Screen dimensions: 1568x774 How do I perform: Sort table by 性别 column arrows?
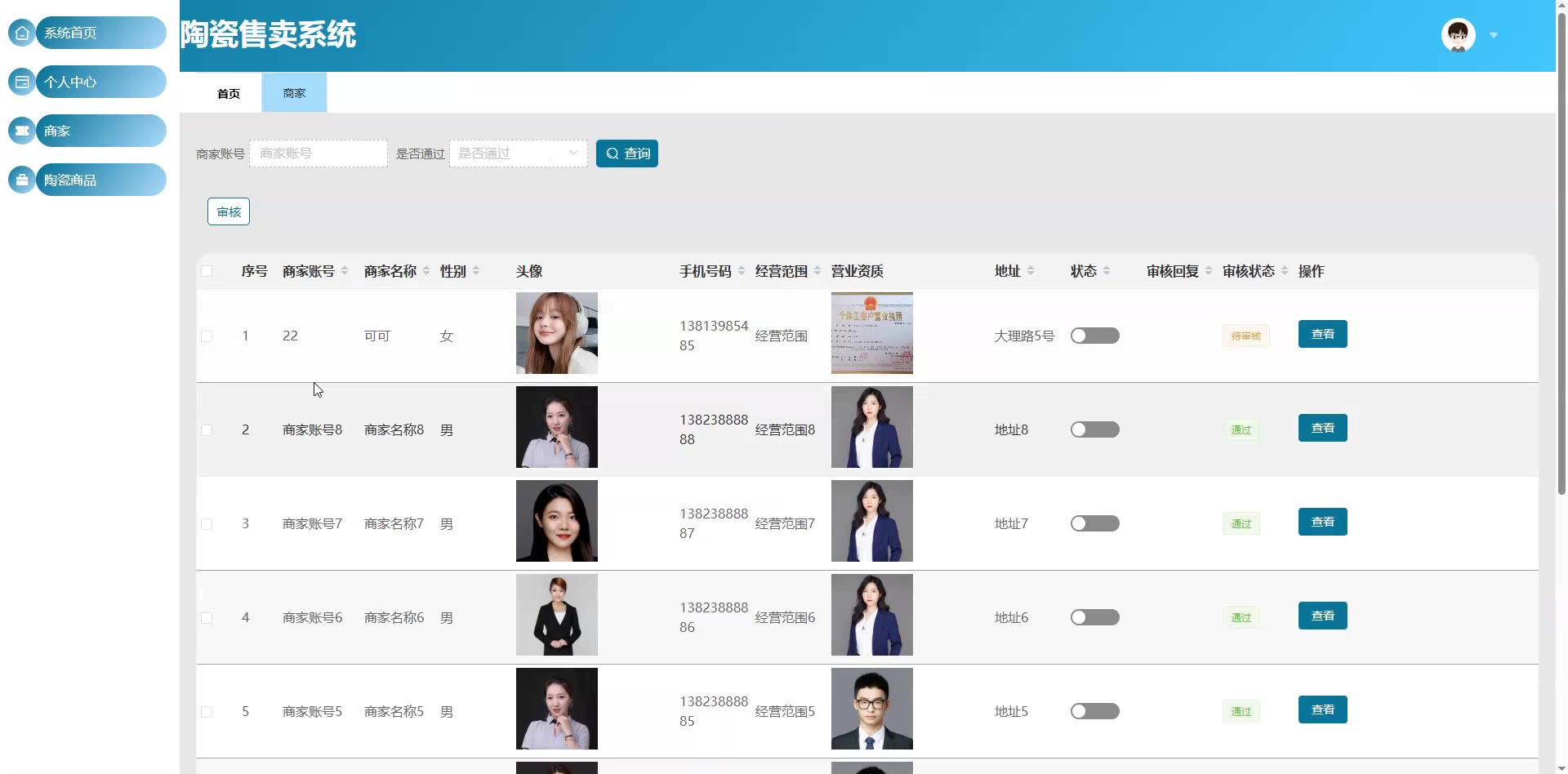(x=476, y=271)
